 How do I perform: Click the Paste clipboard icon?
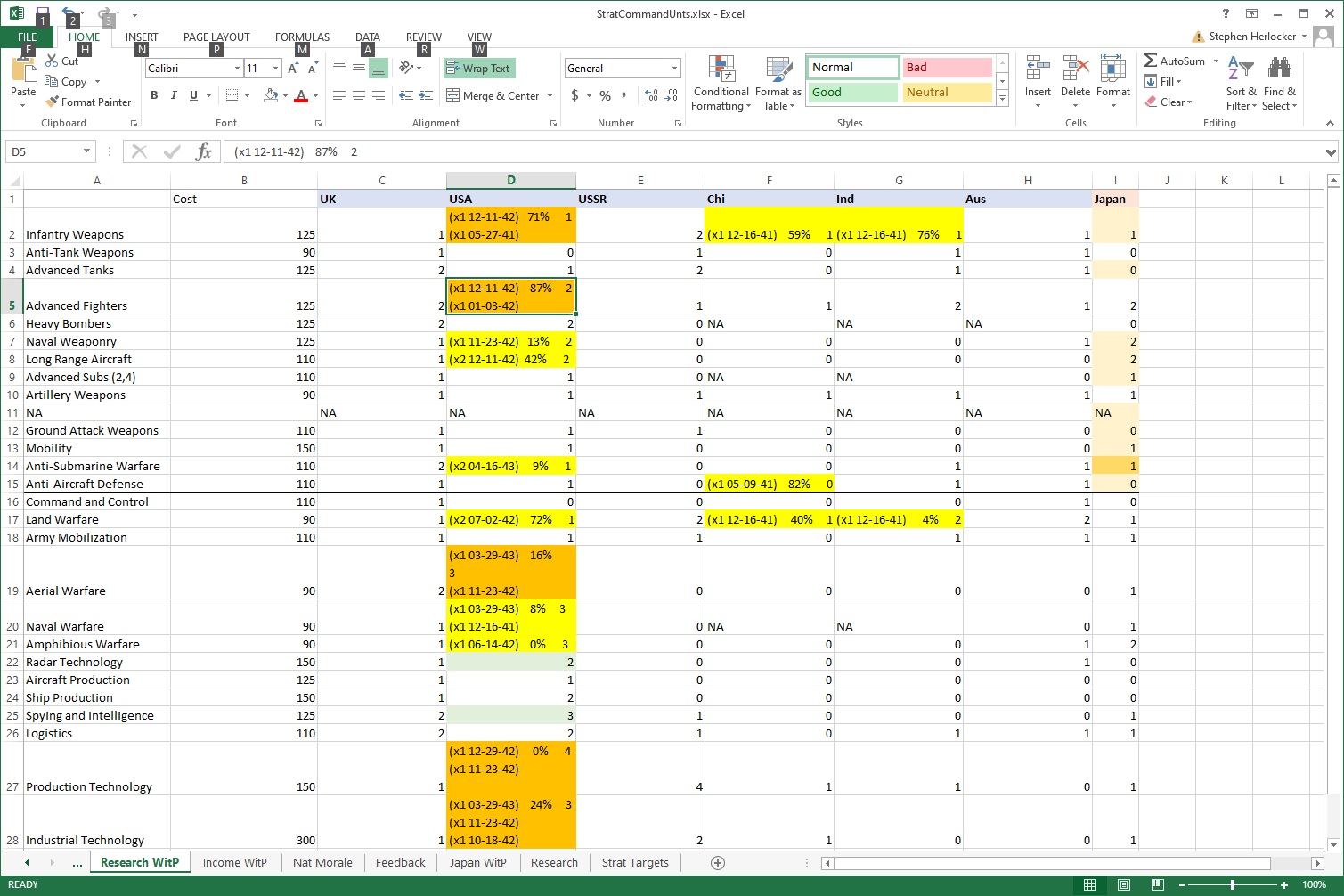tap(23, 70)
